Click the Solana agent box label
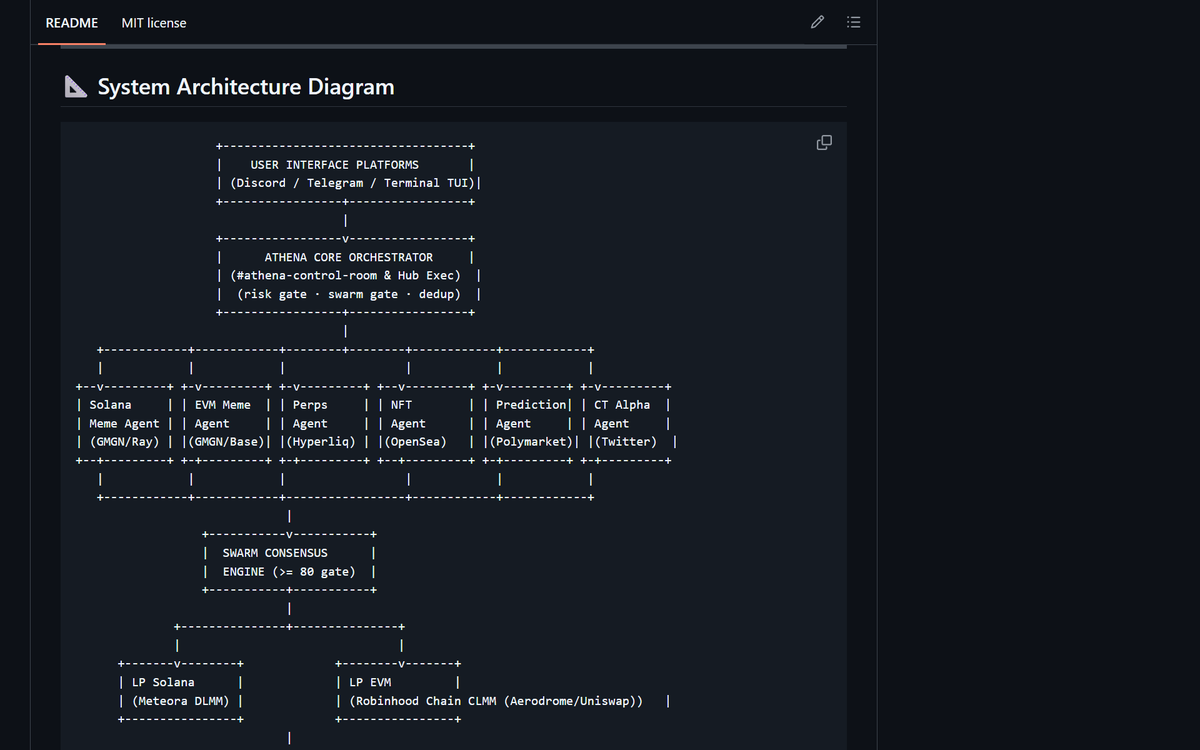Image resolution: width=1200 pixels, height=750 pixels. [x=110, y=405]
